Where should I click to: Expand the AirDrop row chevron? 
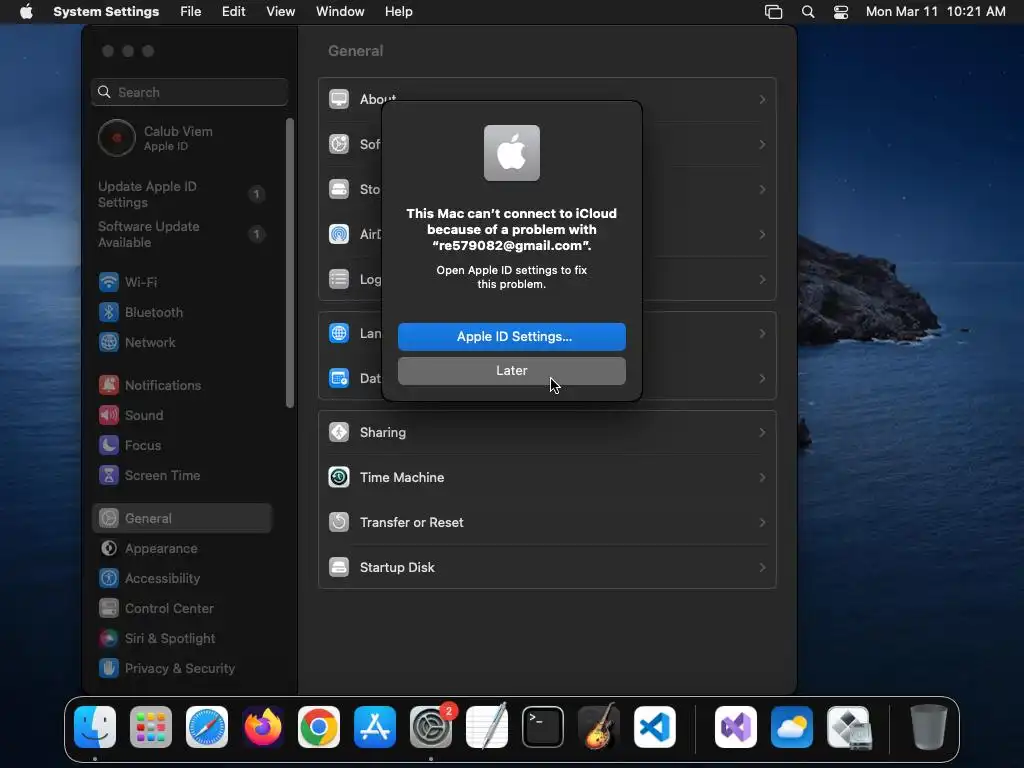(762, 234)
